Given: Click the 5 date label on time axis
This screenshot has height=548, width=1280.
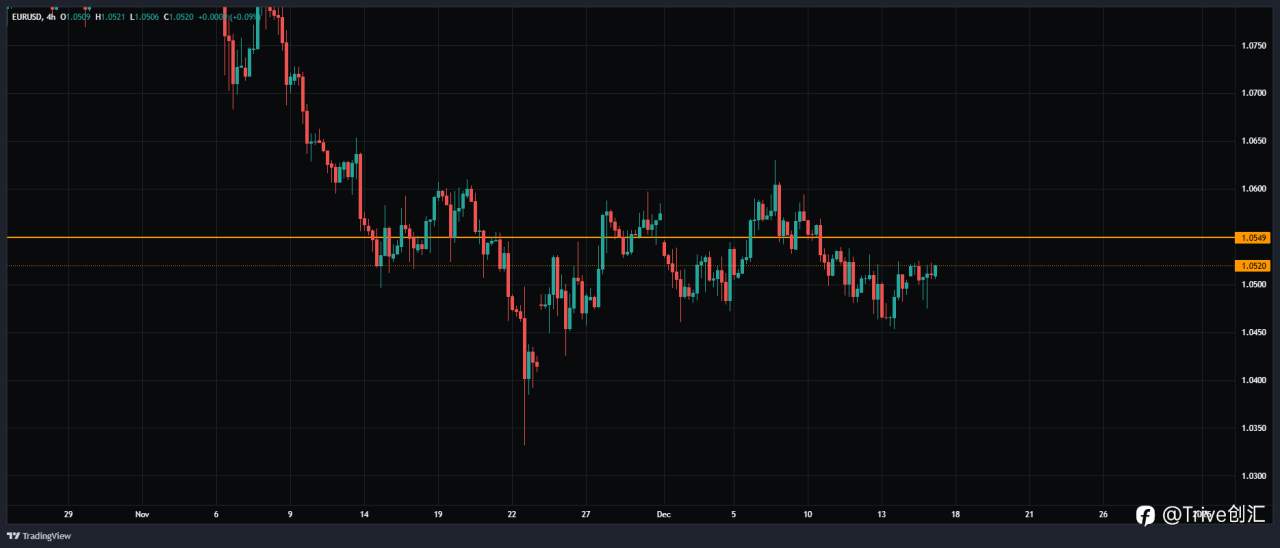Looking at the screenshot, I should [x=734, y=514].
